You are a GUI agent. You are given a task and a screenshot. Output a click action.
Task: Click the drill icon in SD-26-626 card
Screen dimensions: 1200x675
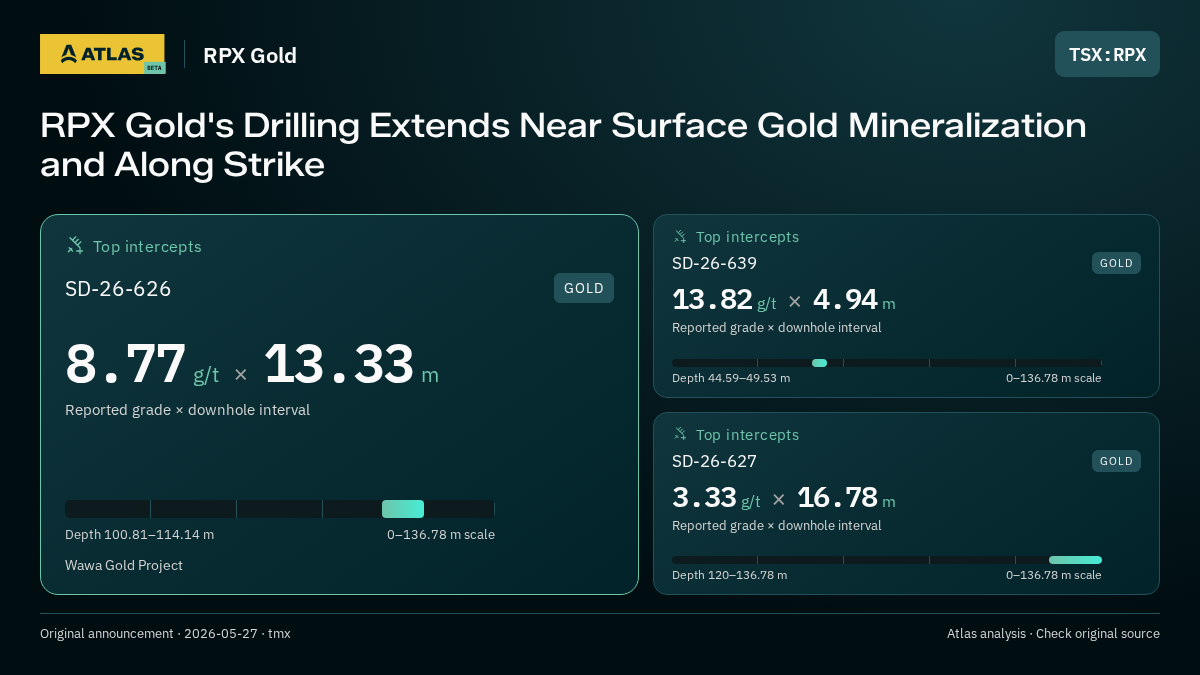point(75,245)
